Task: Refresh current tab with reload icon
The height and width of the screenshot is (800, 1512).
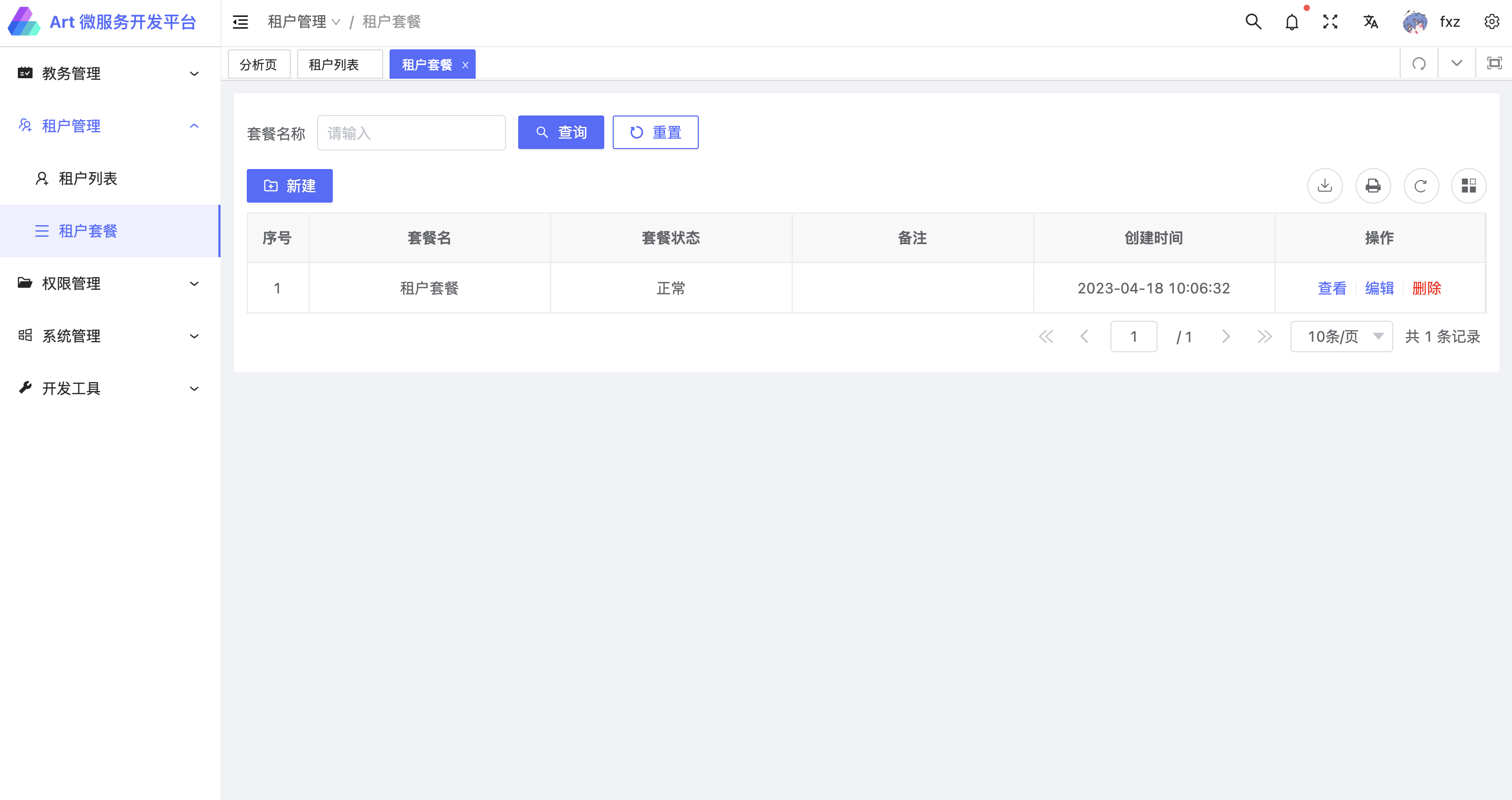Action: pos(1419,64)
